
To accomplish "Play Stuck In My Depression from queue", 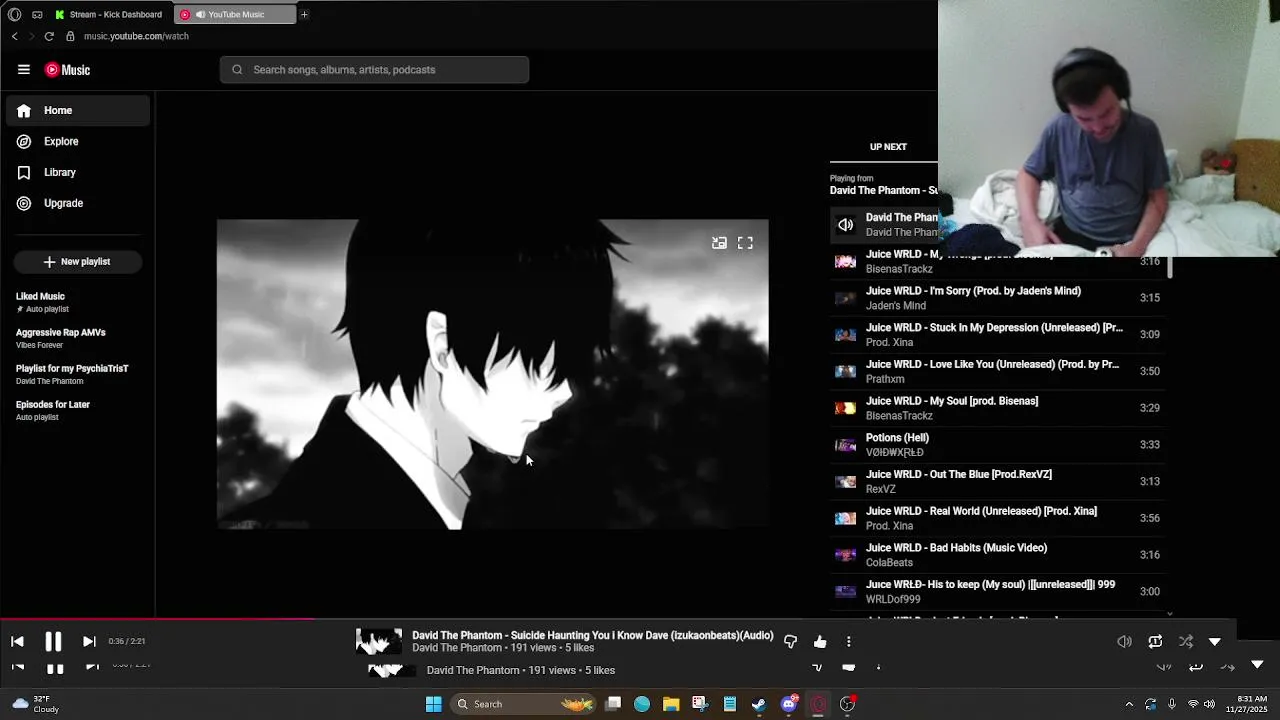I will [1000, 335].
